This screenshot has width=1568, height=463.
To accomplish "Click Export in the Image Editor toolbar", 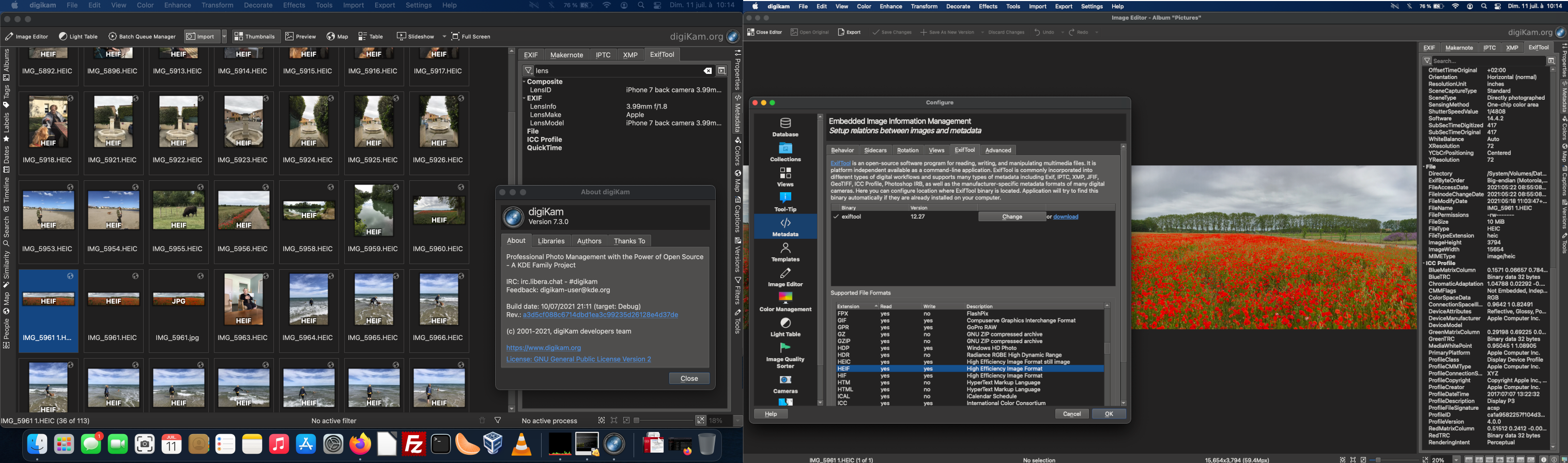I will tap(849, 32).
